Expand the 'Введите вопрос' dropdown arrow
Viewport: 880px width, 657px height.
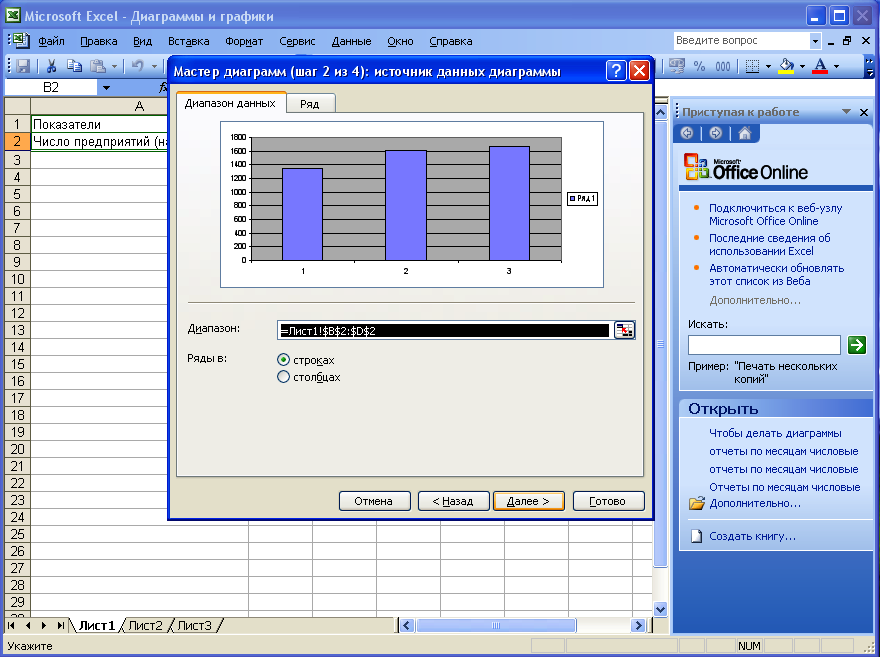pyautogui.click(x=815, y=41)
